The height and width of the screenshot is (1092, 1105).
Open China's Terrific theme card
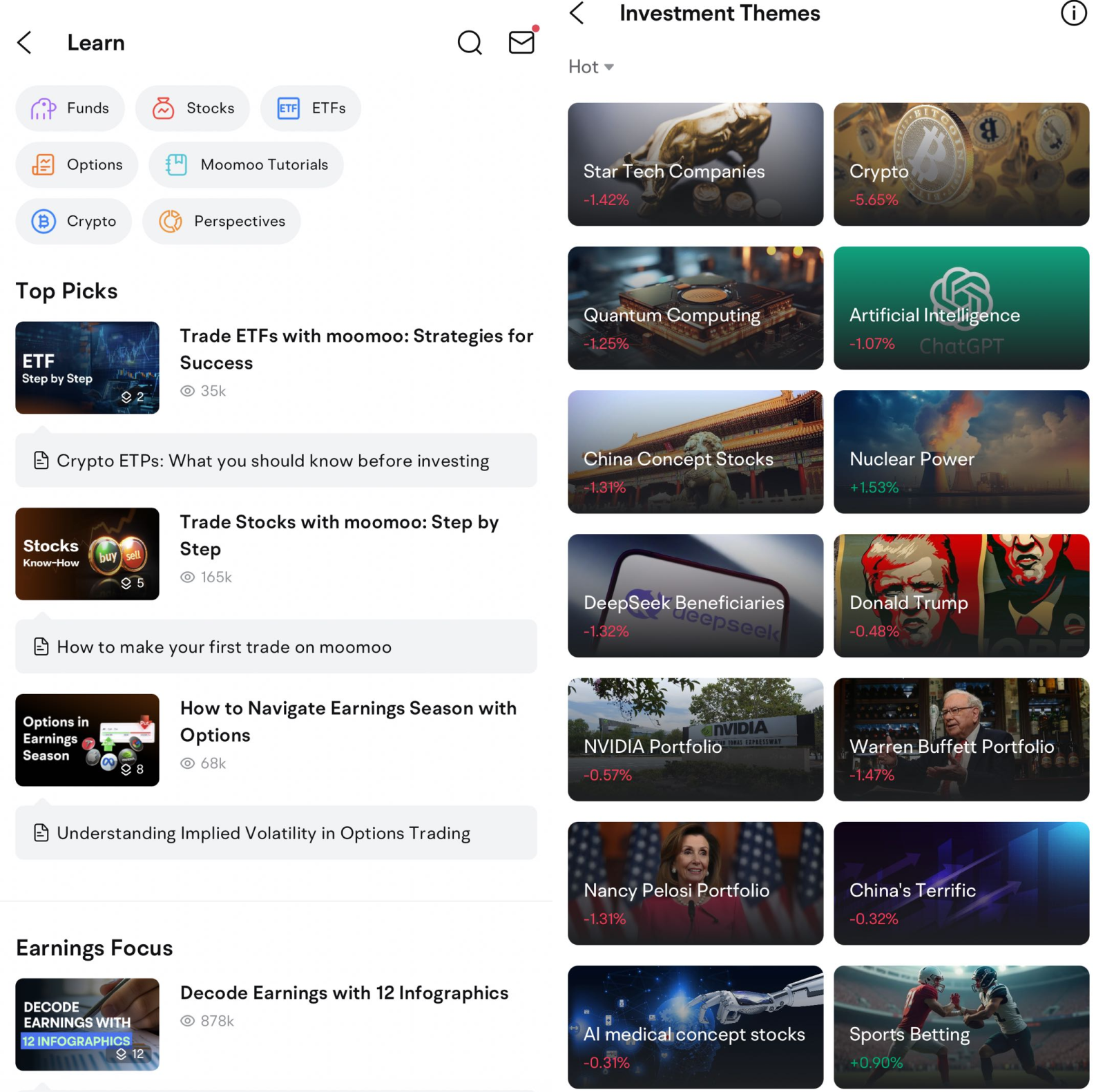pyautogui.click(x=961, y=883)
